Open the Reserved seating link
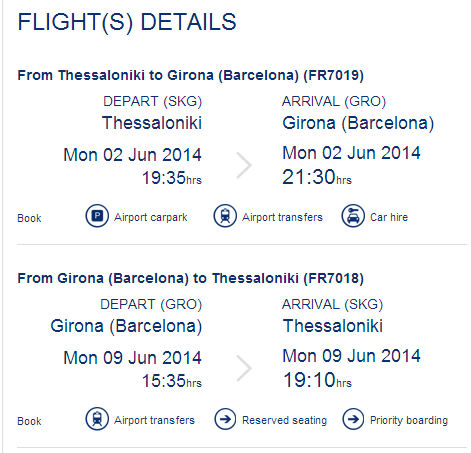 (284, 420)
